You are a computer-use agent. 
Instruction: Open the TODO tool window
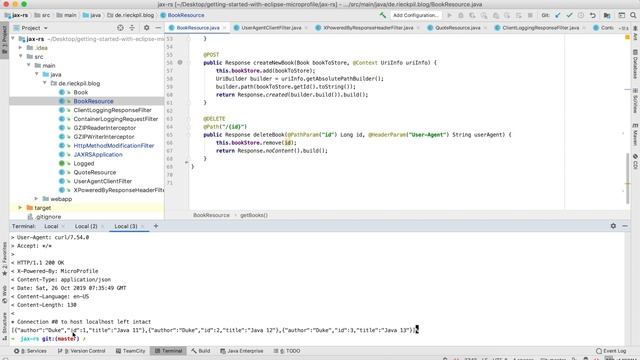point(287,351)
